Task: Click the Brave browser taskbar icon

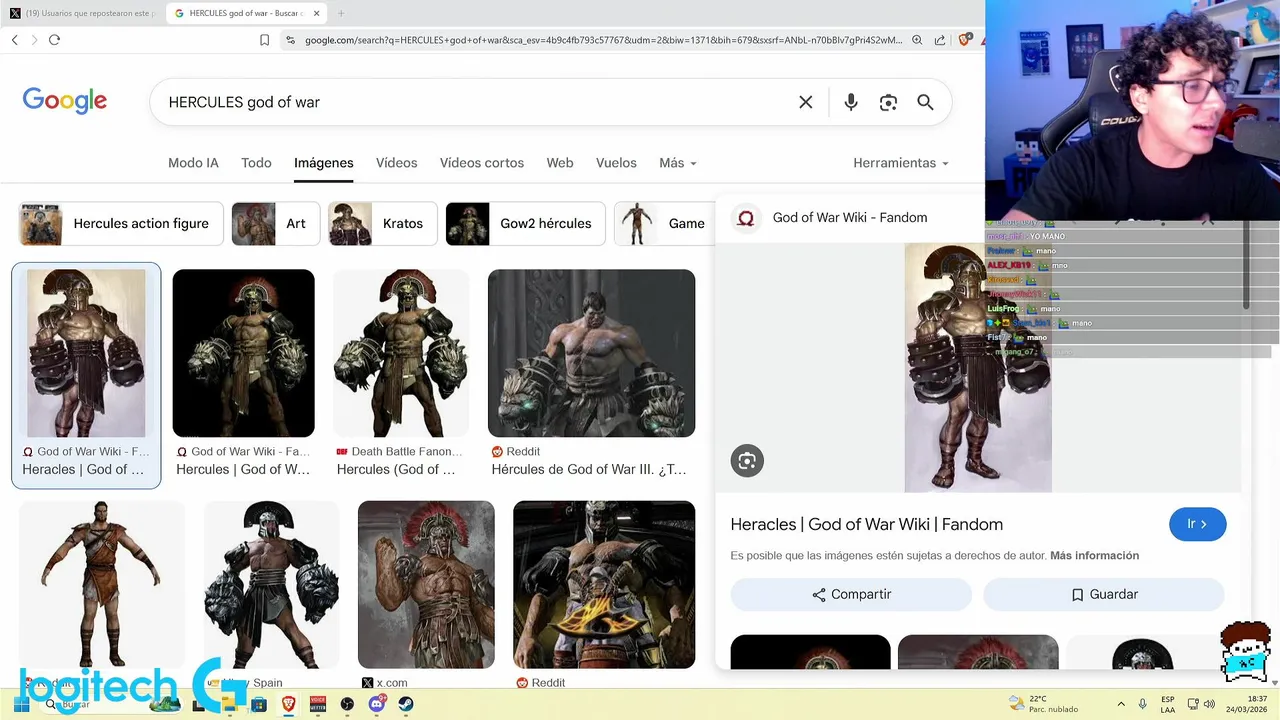Action: pyautogui.click(x=289, y=704)
